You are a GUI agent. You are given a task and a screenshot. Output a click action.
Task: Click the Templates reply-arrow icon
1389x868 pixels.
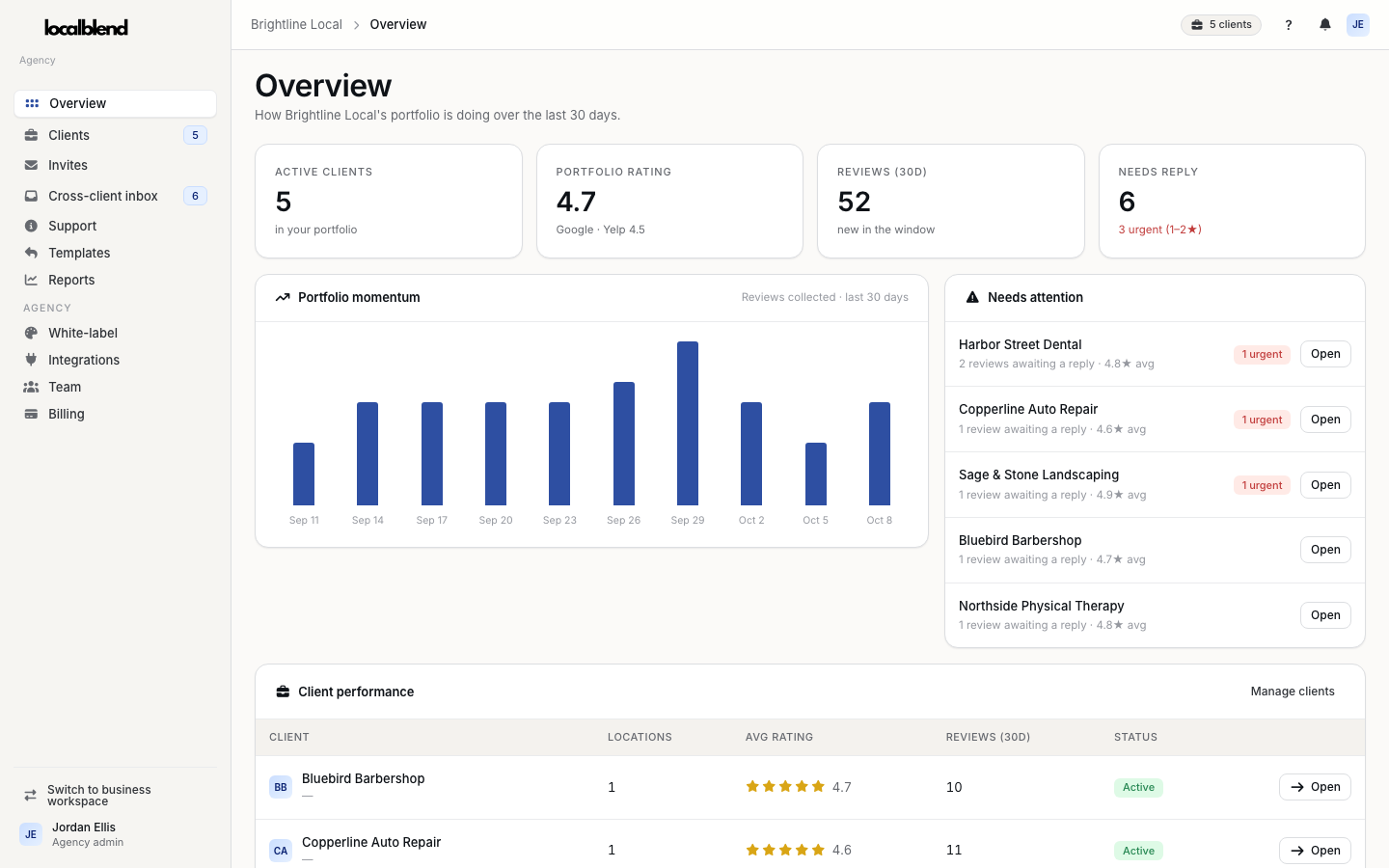click(32, 253)
